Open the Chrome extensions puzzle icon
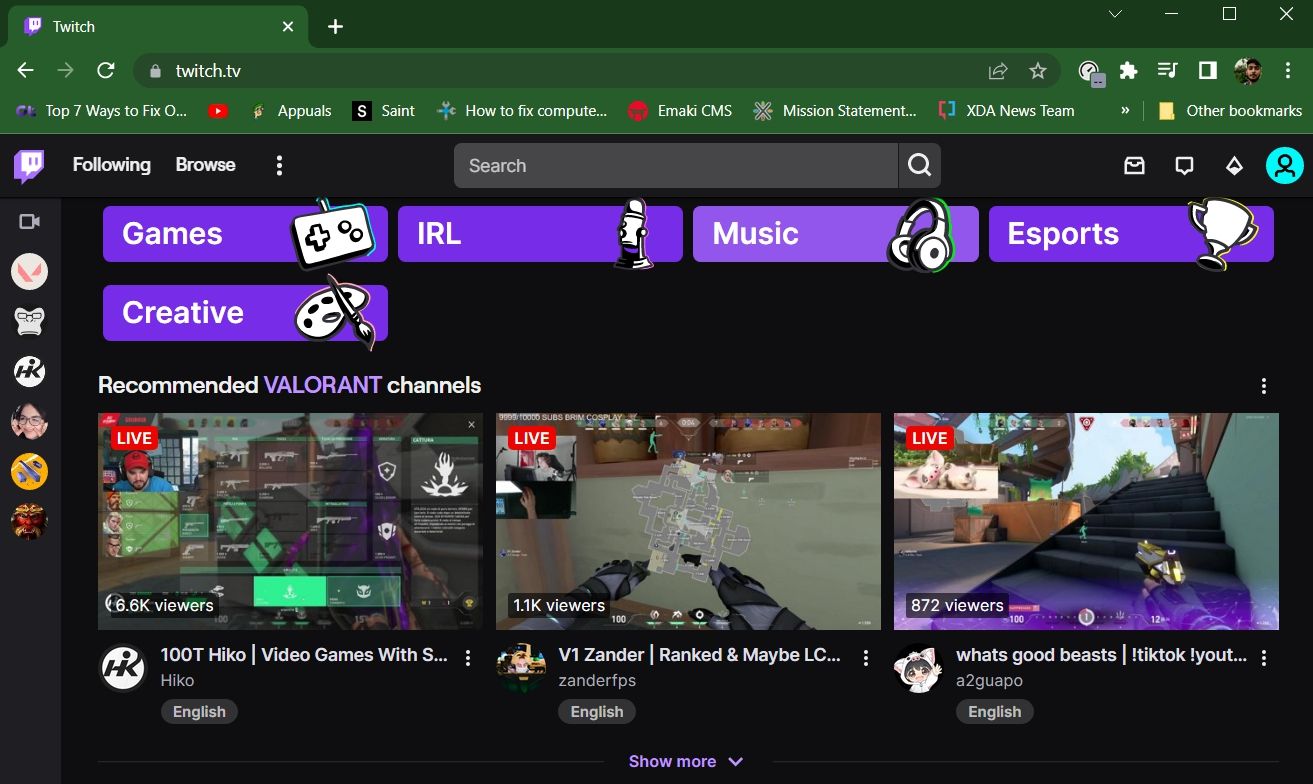The height and width of the screenshot is (784, 1313). (x=1128, y=71)
